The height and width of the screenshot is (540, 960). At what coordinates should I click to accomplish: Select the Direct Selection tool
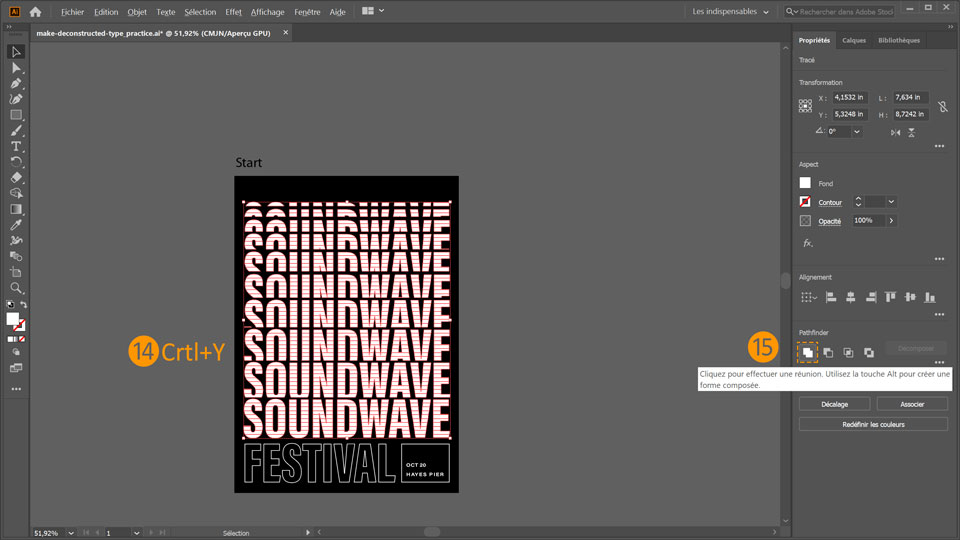tap(16, 68)
